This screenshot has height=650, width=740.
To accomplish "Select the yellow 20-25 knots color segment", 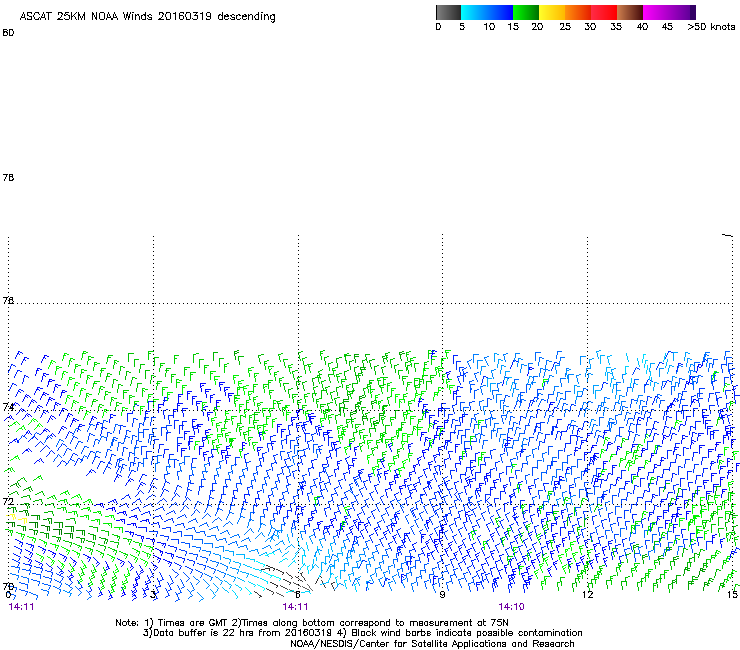I will pyautogui.click(x=552, y=12).
